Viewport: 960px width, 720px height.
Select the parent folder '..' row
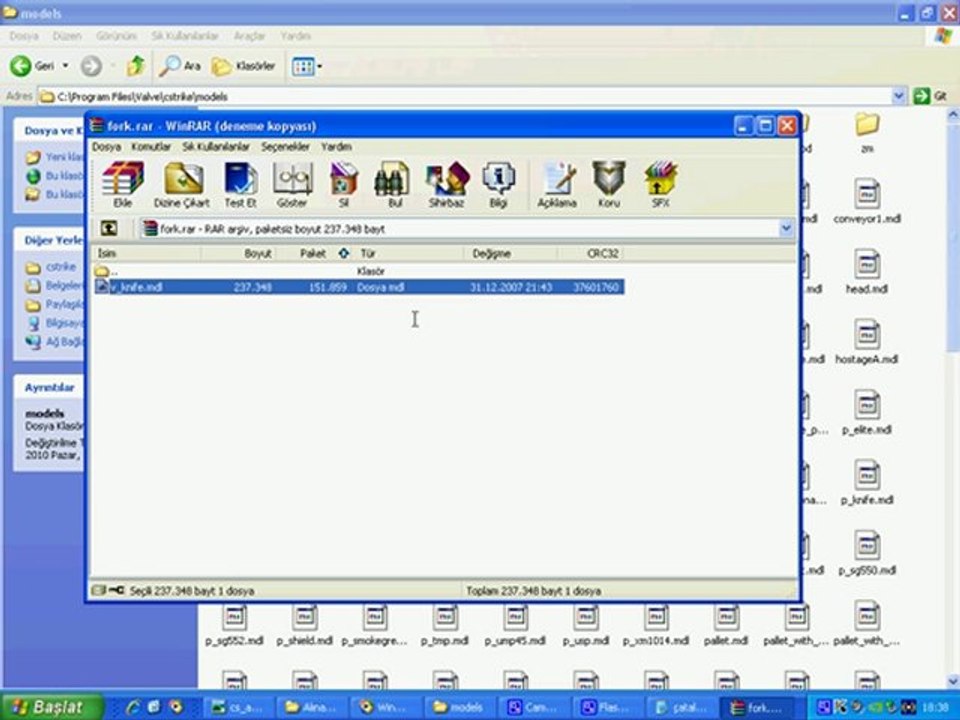pyautogui.click(x=359, y=271)
